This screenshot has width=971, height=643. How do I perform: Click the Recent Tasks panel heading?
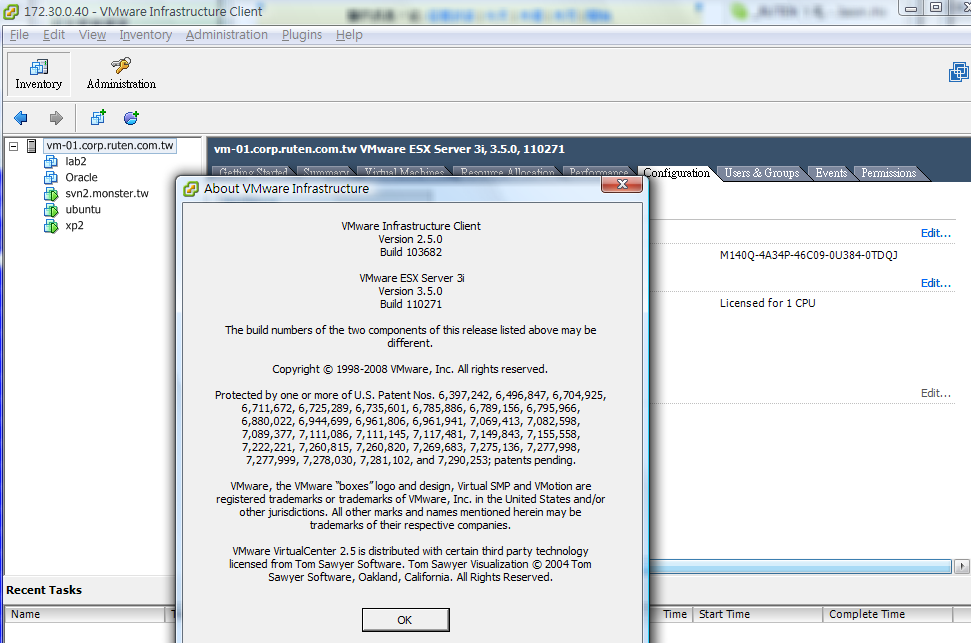click(x=44, y=590)
